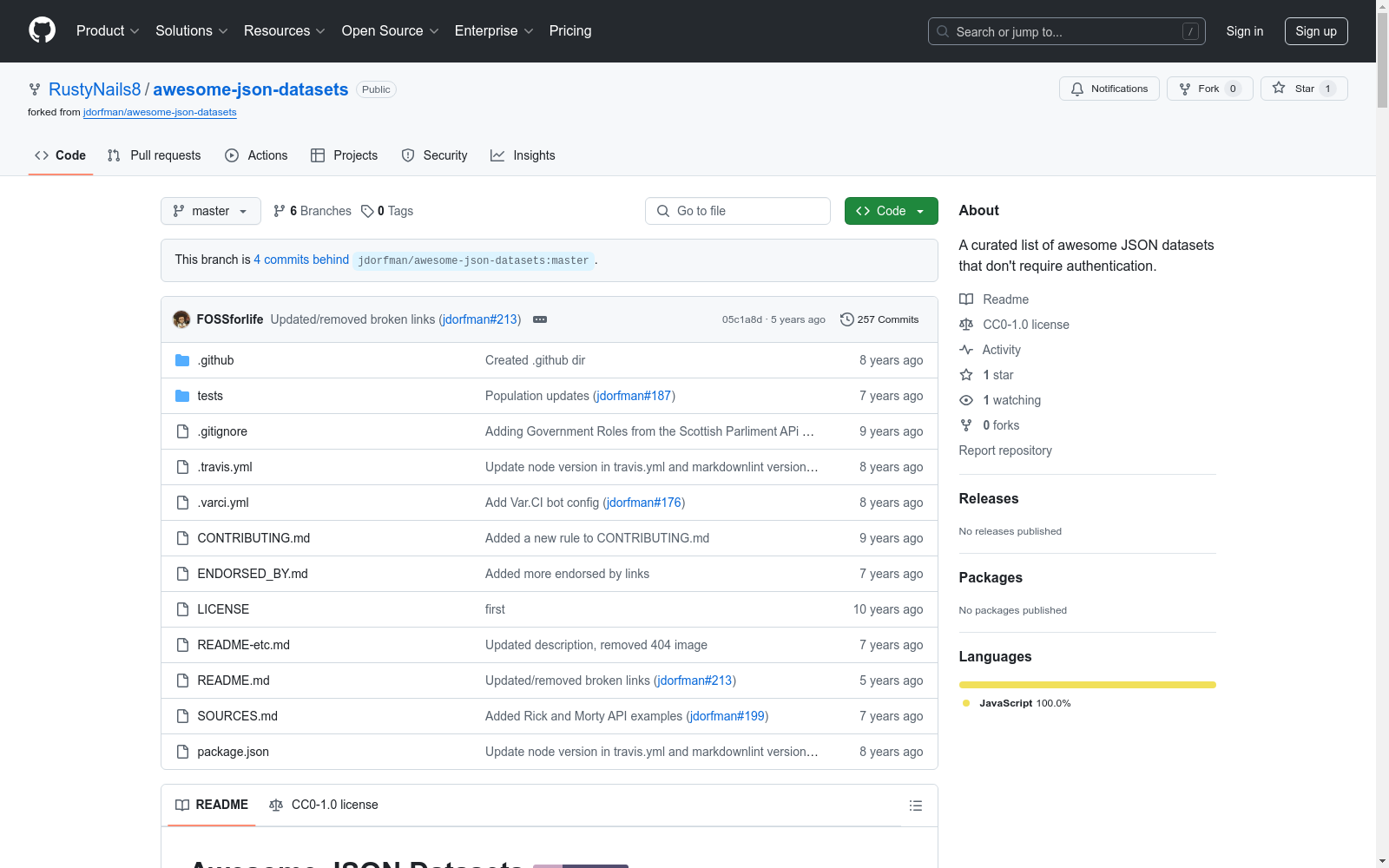The width and height of the screenshot is (1389, 868).
Task: Open the README outline list icon
Action: (915, 806)
